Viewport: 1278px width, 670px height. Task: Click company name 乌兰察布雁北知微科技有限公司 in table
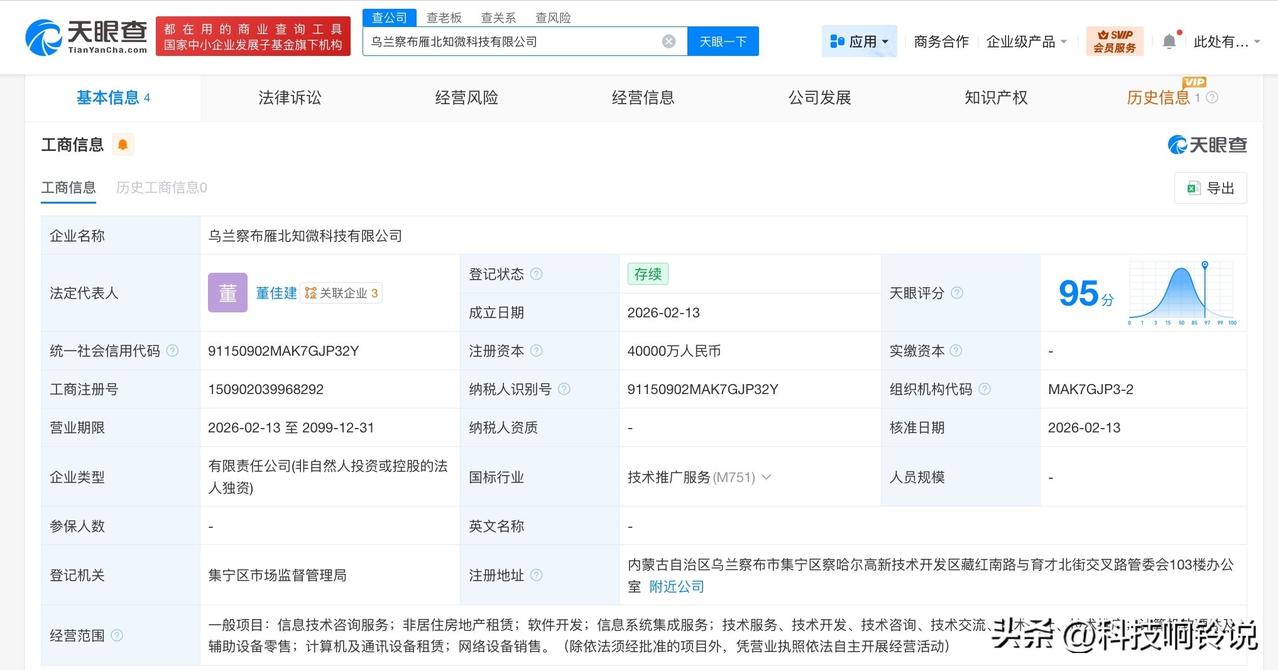[305, 236]
